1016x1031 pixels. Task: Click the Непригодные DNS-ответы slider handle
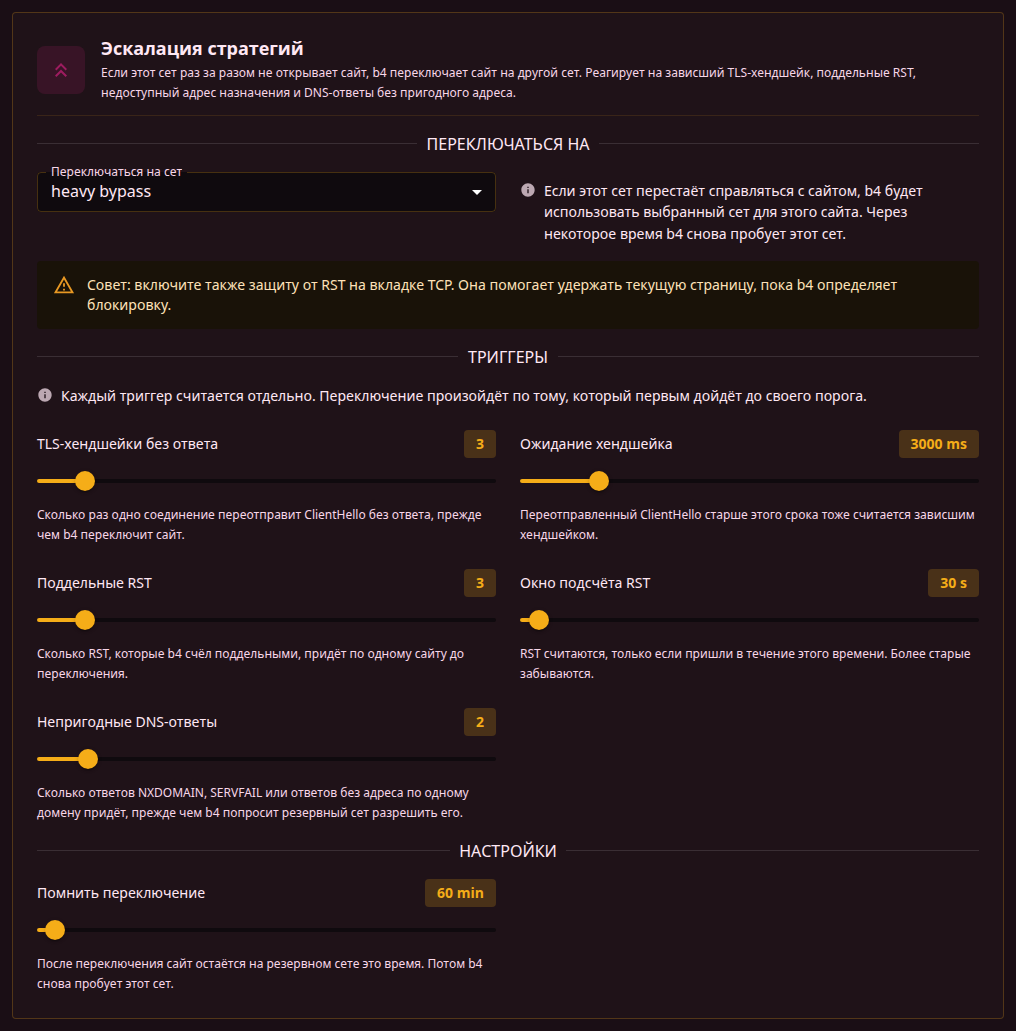point(87,759)
